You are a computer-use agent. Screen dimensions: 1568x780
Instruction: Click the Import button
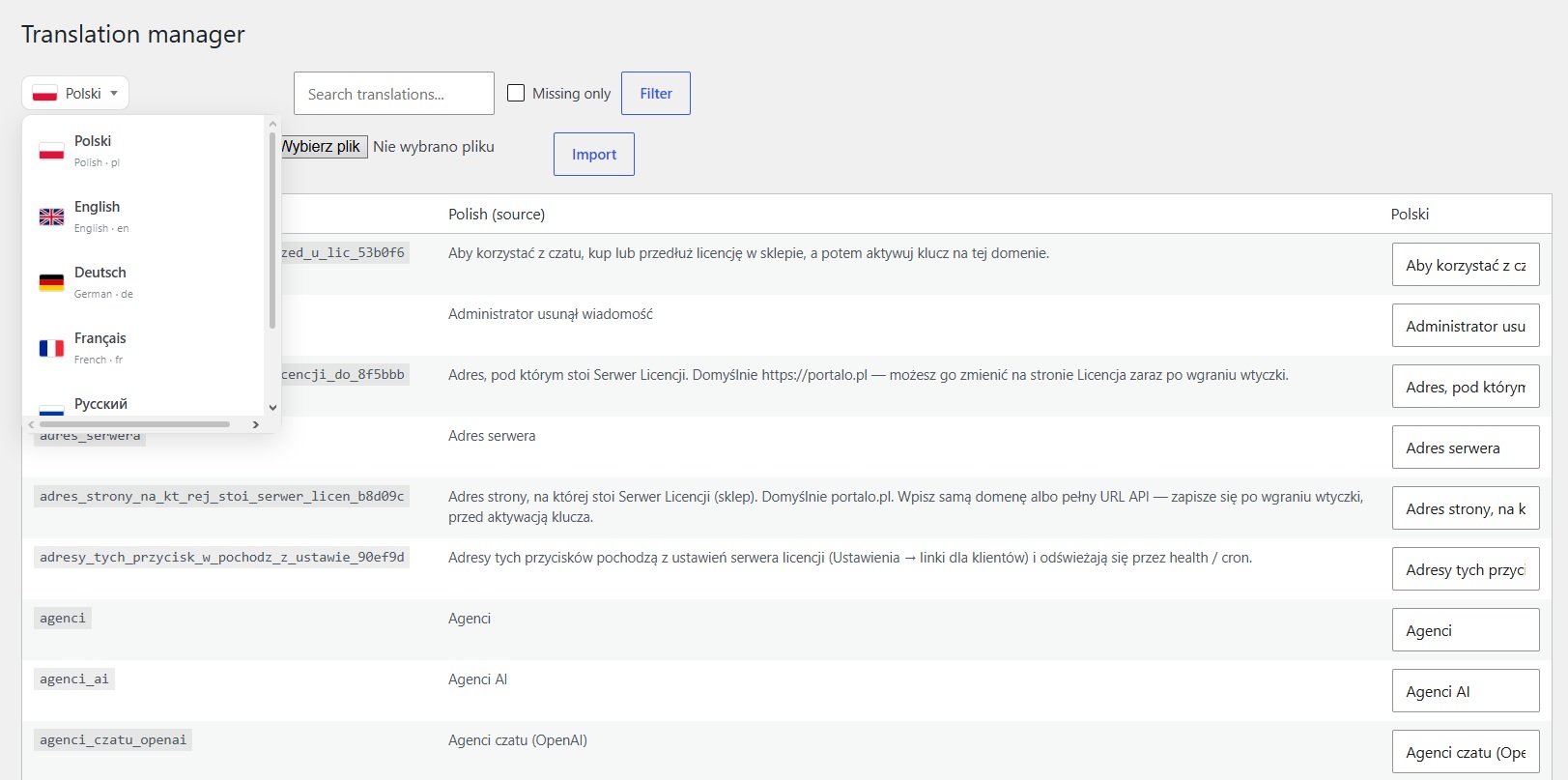(x=594, y=154)
